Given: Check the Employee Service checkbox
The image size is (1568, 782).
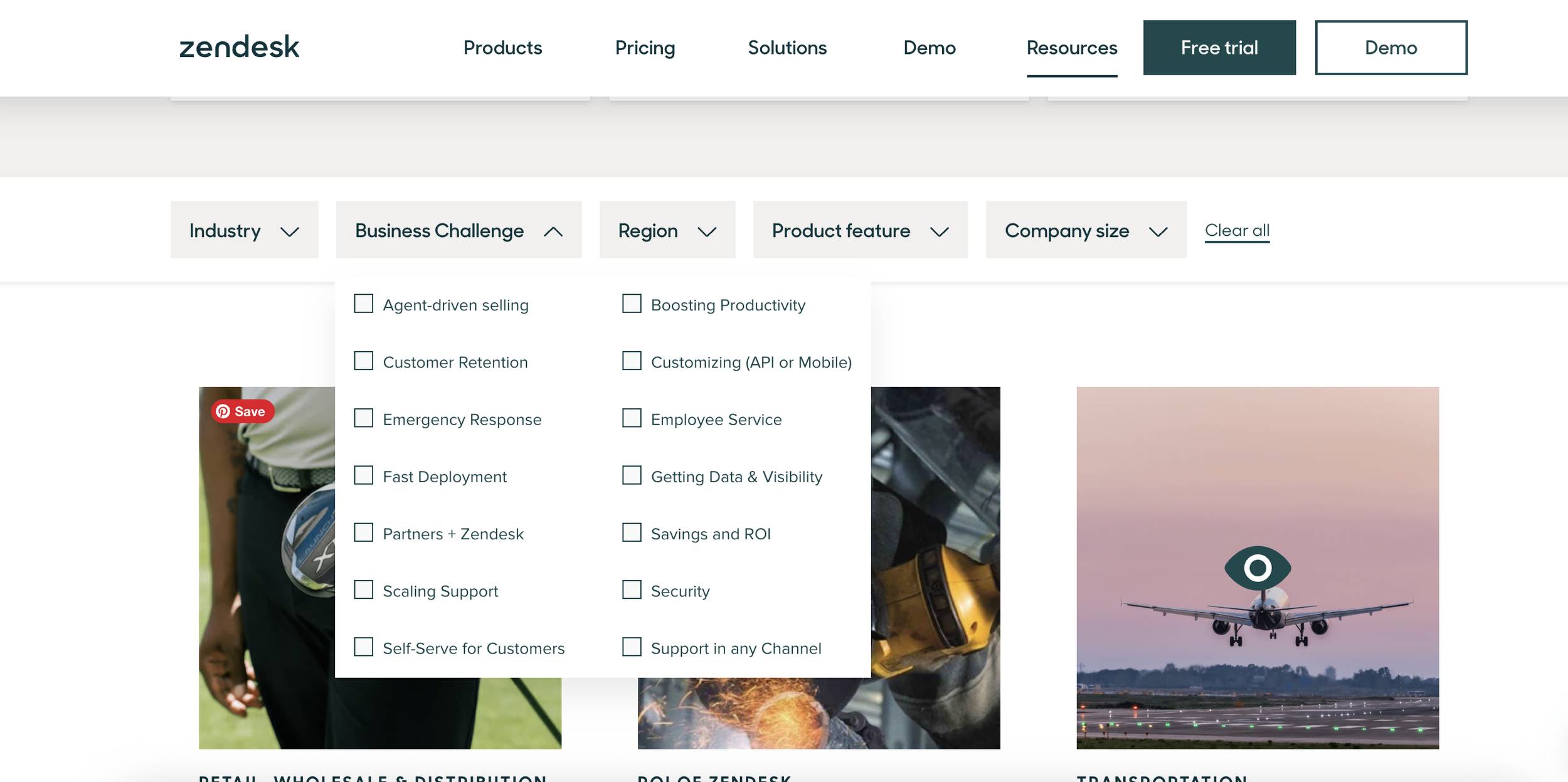Looking at the screenshot, I should [632, 418].
